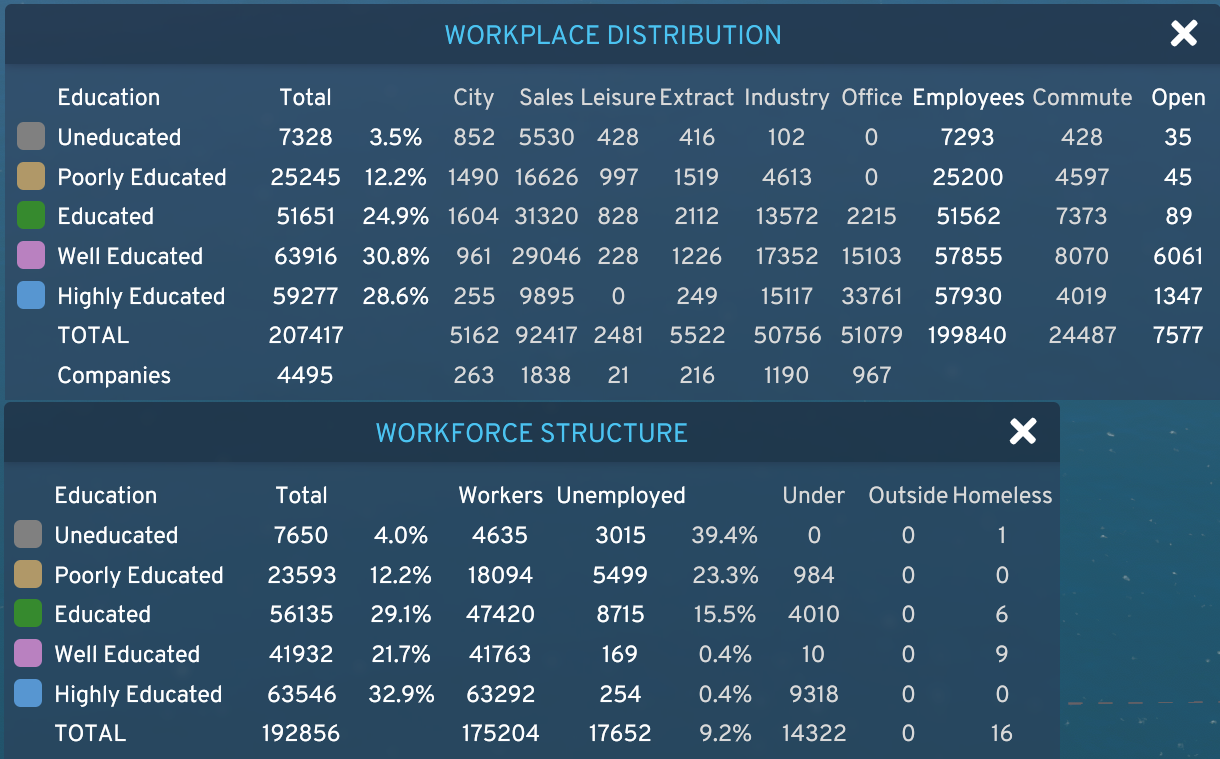Image resolution: width=1220 pixels, height=759 pixels.
Task: Click Highly Educated workforce total 63546
Action: 301,694
